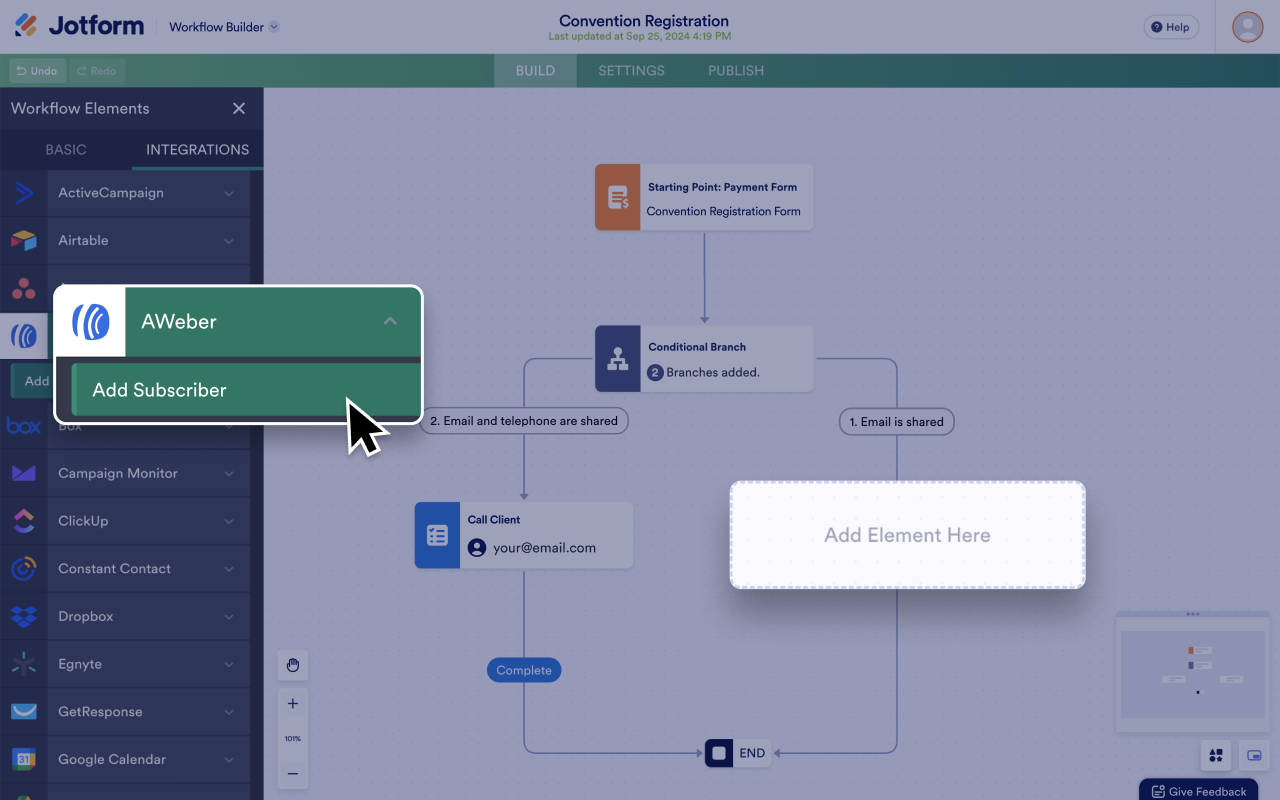Select the Conditional Branch node icon

tap(618, 358)
